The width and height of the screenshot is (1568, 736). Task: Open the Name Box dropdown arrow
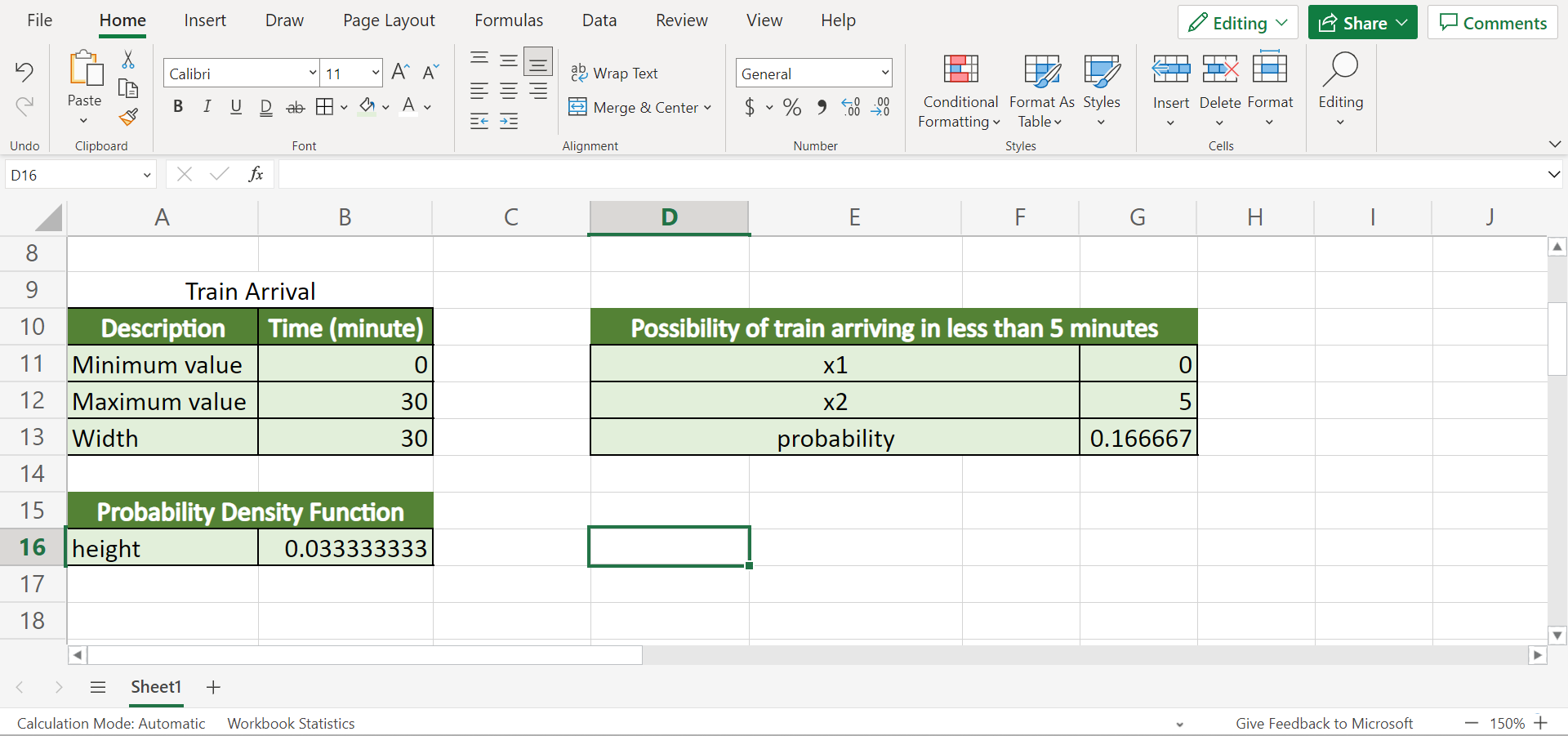click(147, 175)
